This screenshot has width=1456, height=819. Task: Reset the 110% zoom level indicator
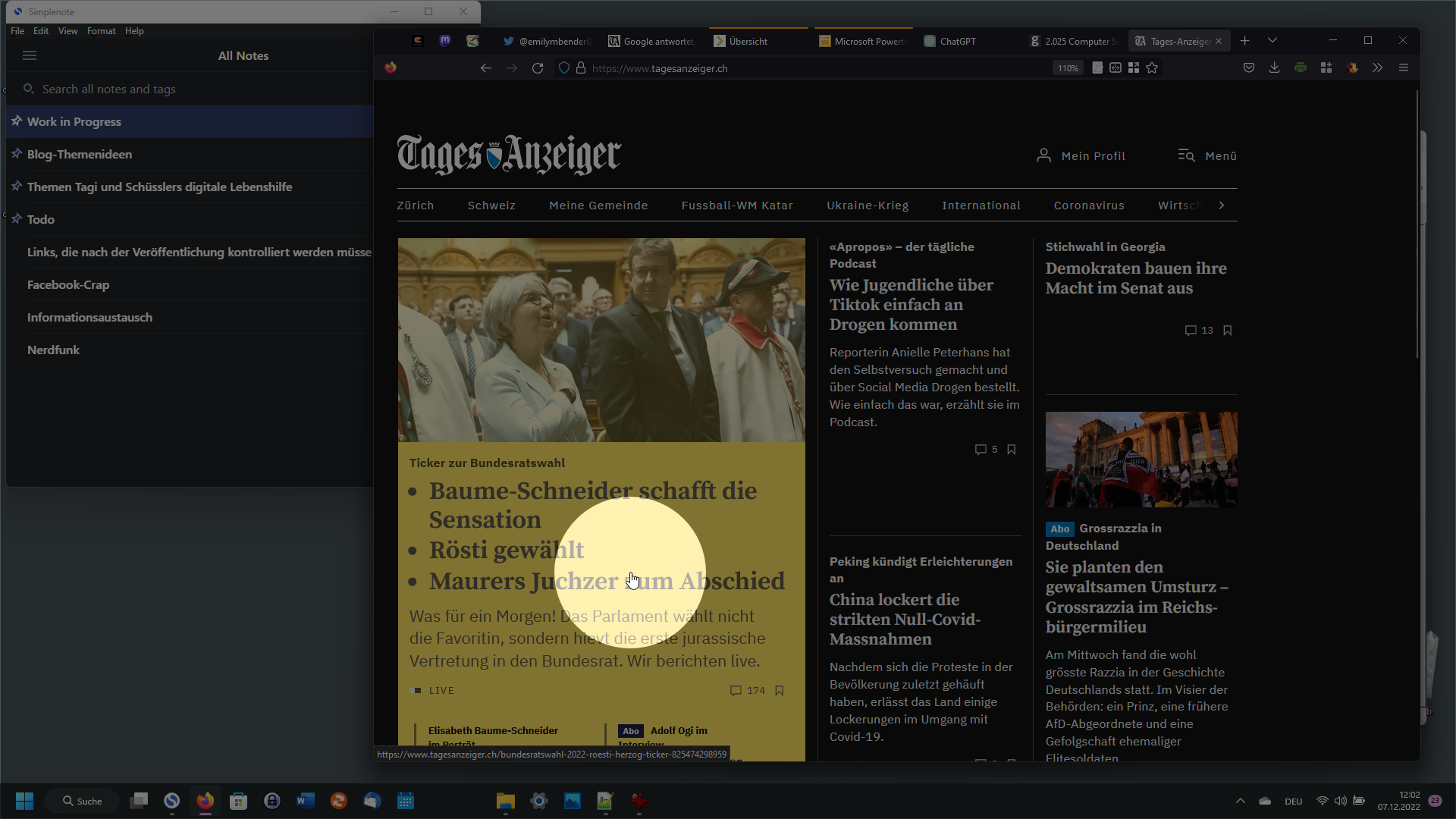[1068, 68]
